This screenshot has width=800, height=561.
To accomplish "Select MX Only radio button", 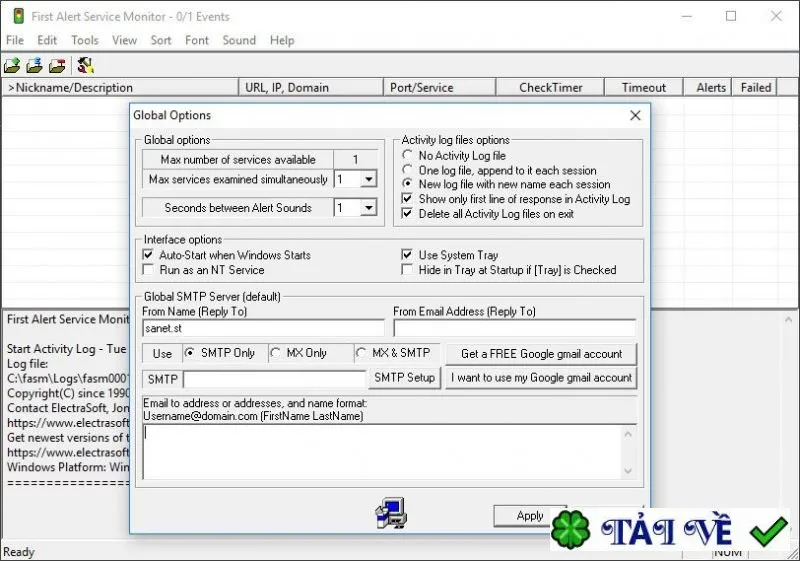I will (276, 353).
